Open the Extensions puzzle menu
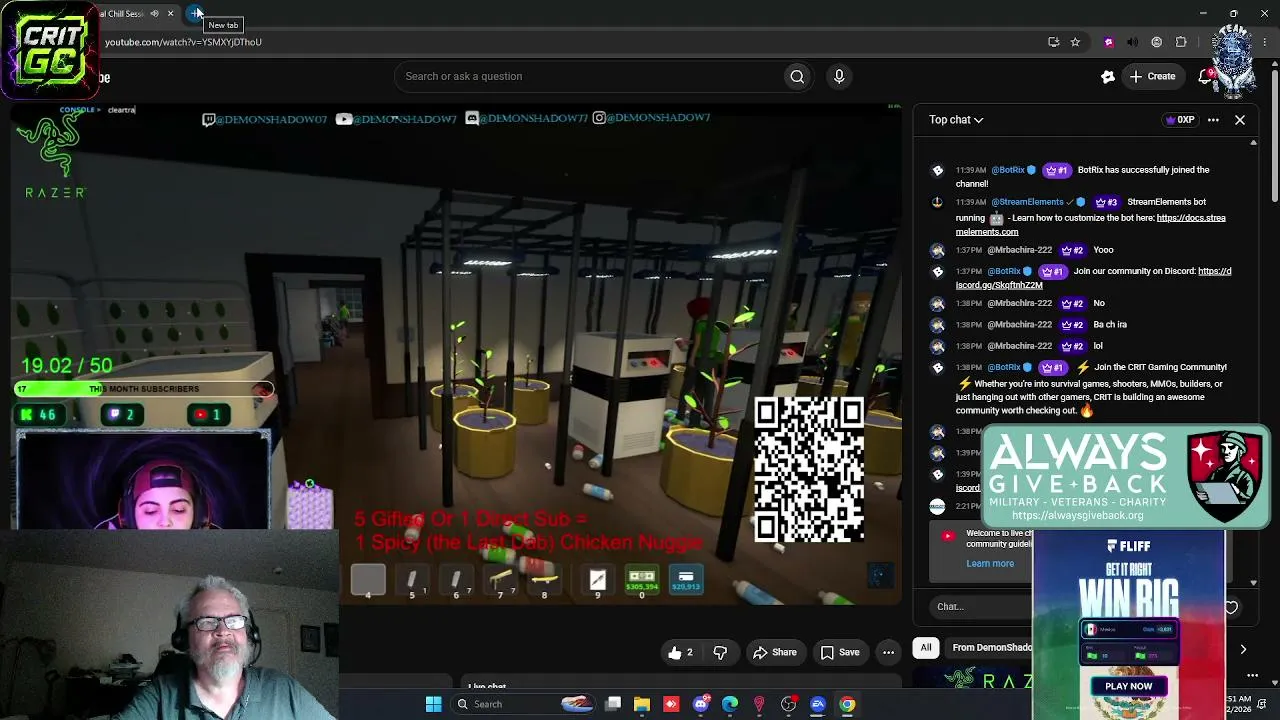This screenshot has width=1280, height=720. pos(1181,42)
